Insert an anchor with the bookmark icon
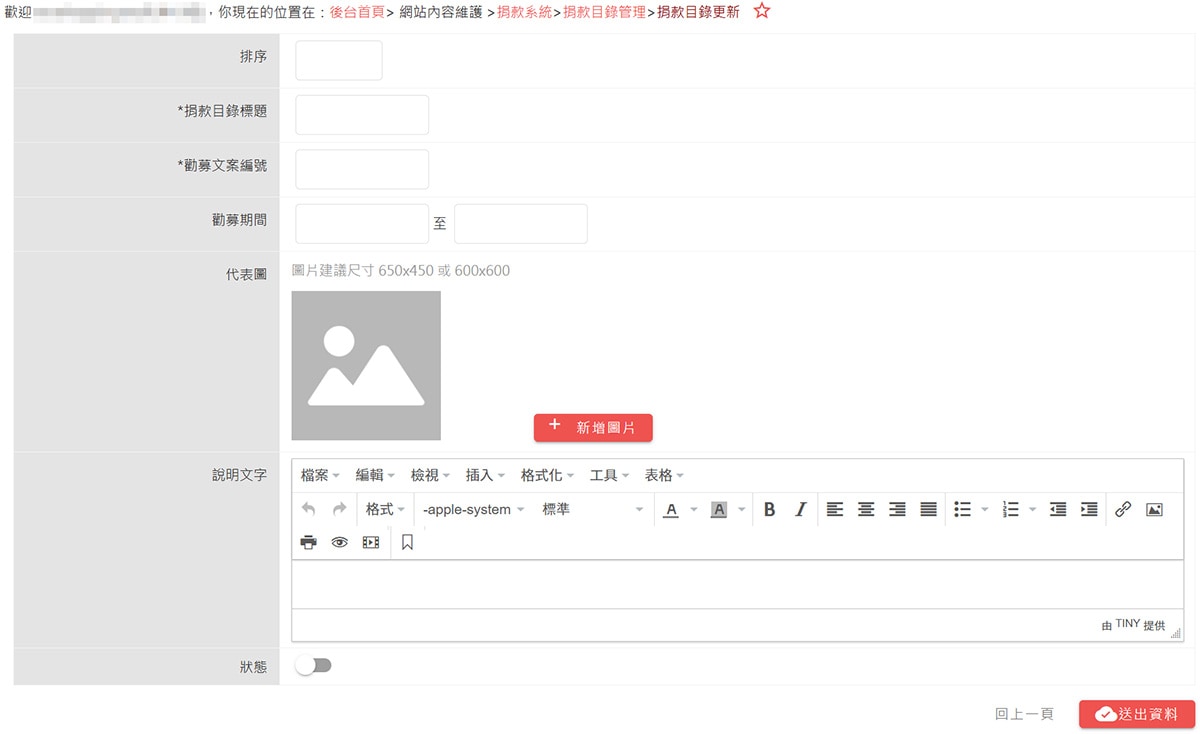The image size is (1200, 734). pos(405,541)
